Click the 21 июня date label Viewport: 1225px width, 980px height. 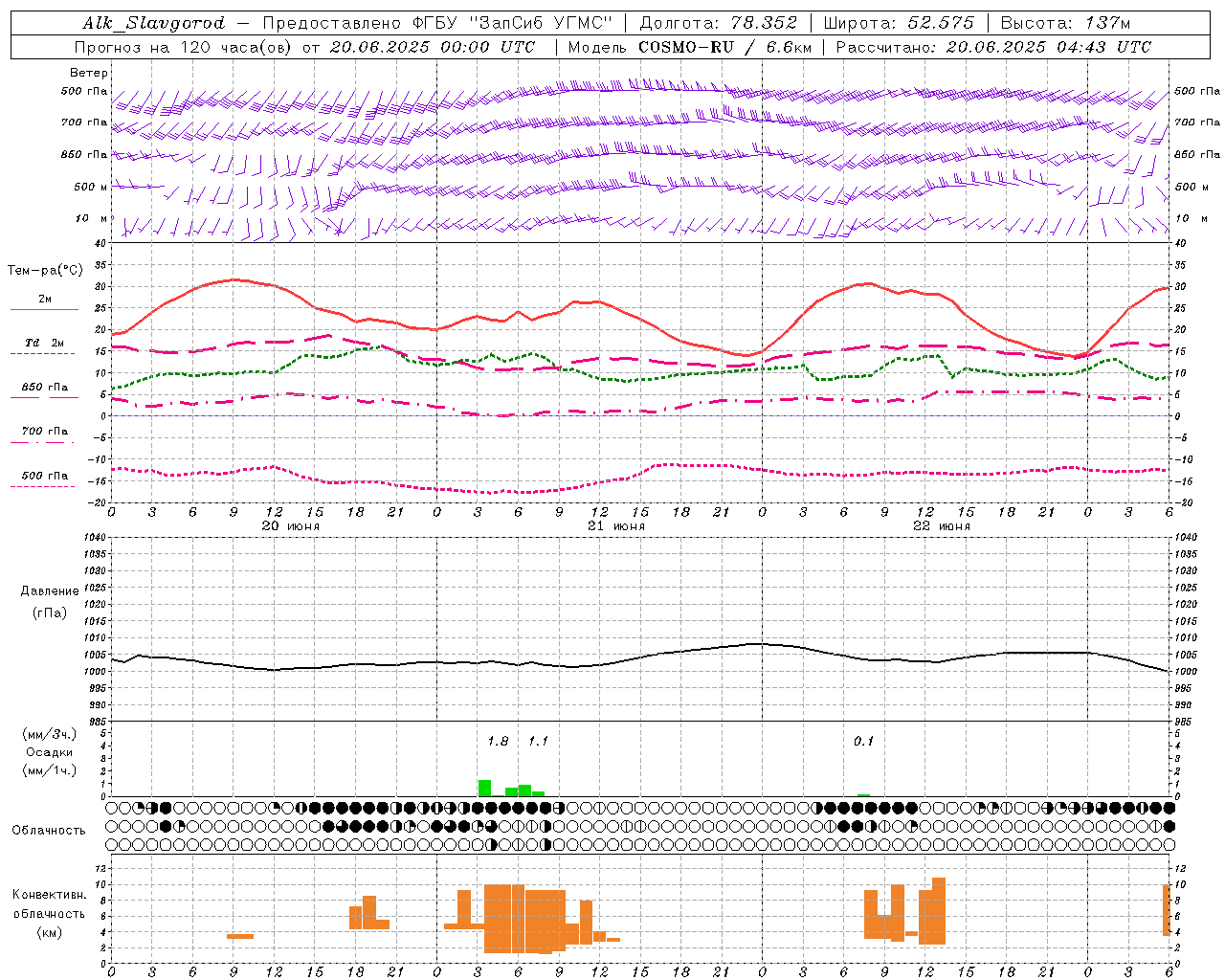616,526
